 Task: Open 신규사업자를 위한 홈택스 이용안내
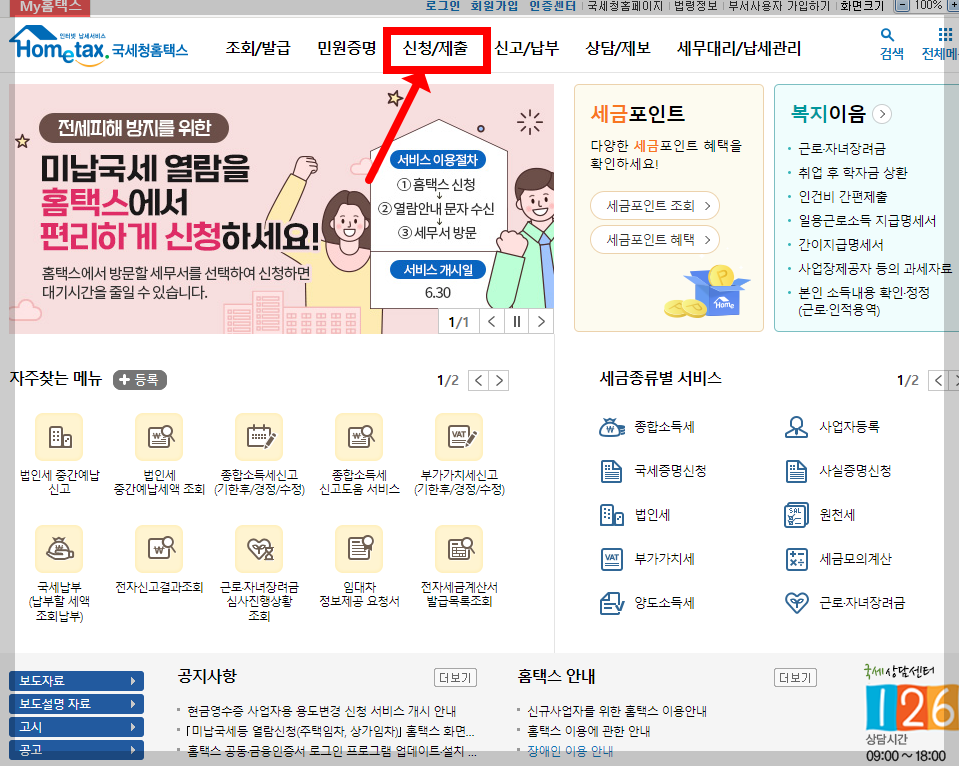pos(617,711)
